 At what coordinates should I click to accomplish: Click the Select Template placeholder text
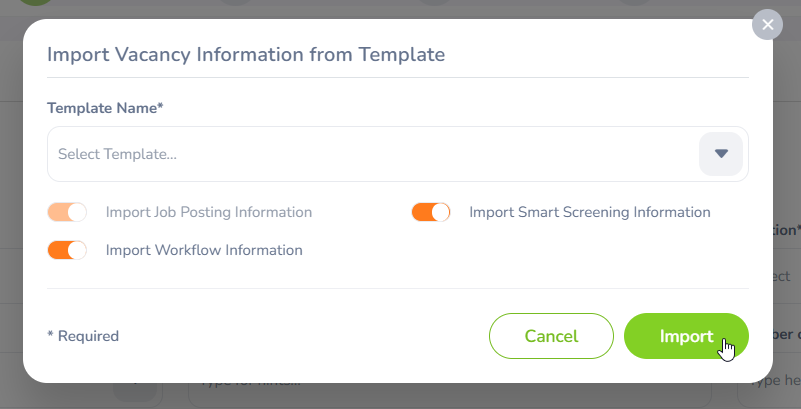(118, 154)
